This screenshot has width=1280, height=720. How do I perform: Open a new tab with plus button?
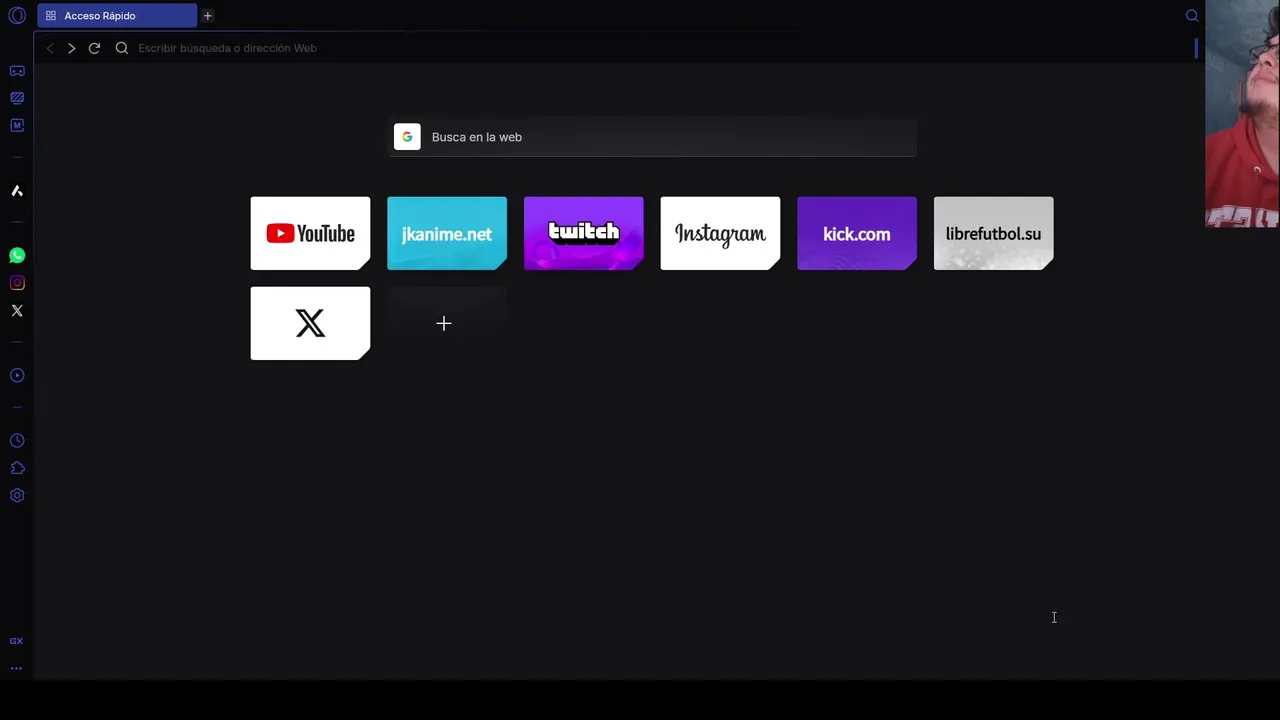coord(207,16)
